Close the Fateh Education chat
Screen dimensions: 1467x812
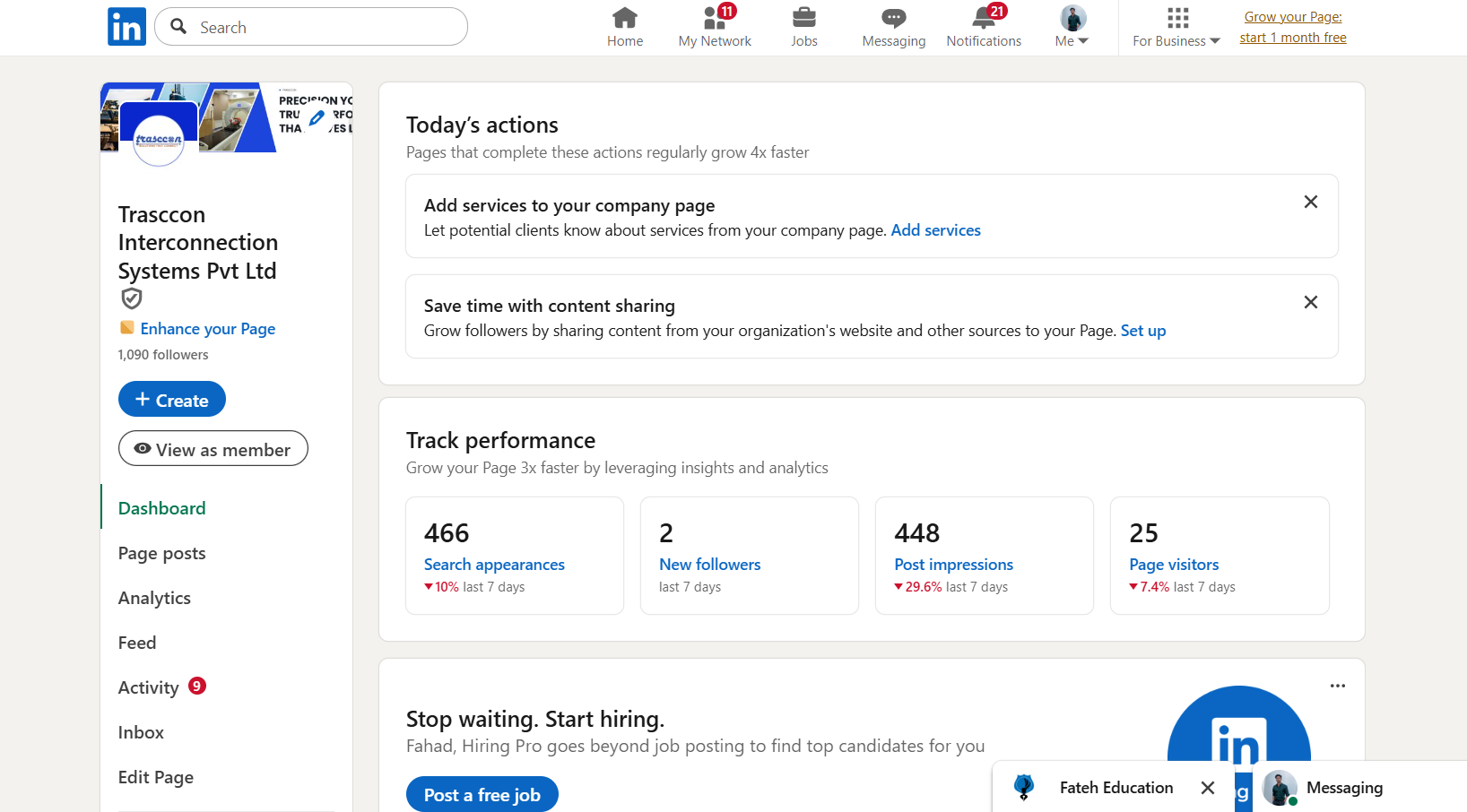(x=1208, y=788)
